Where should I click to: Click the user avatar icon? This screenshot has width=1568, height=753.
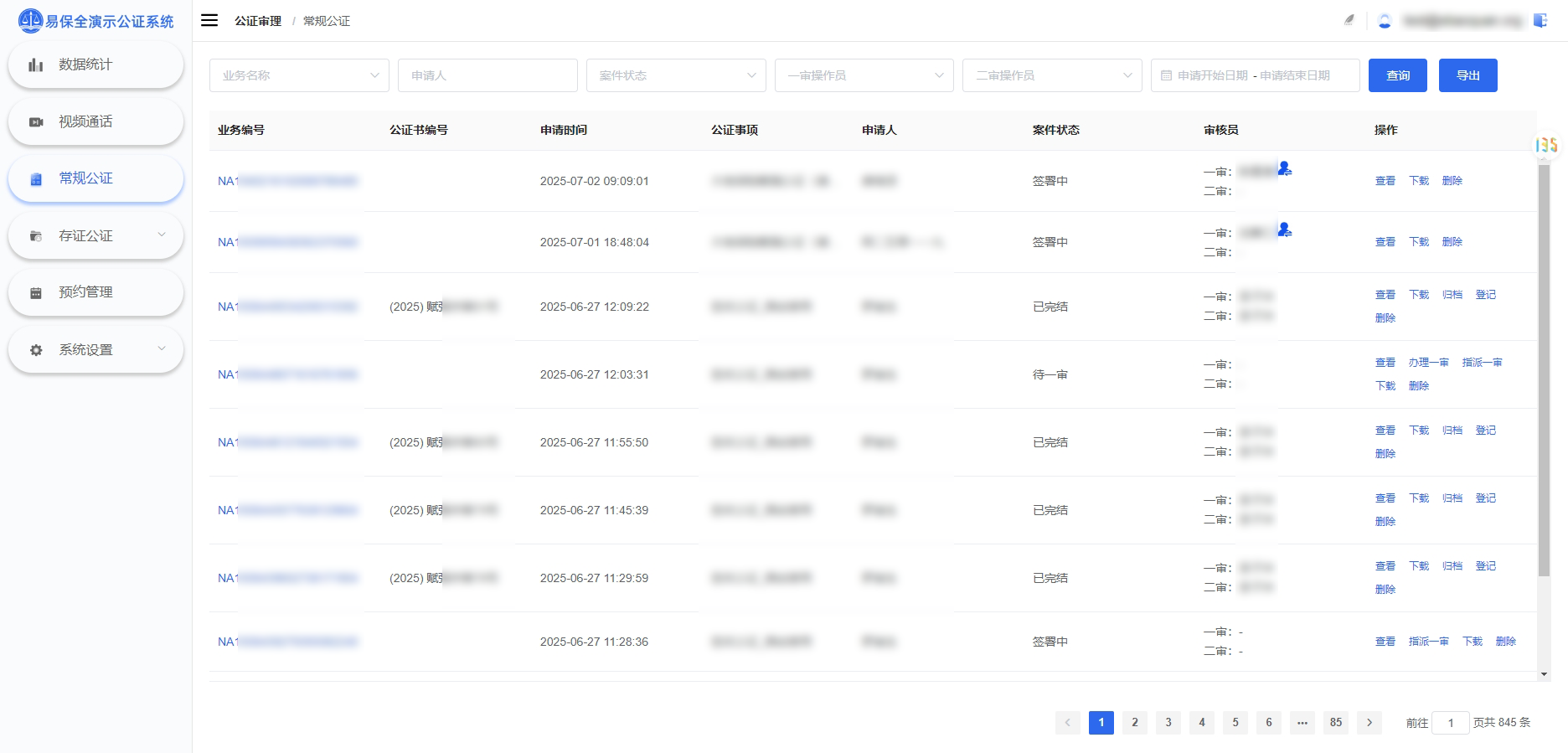[1385, 21]
